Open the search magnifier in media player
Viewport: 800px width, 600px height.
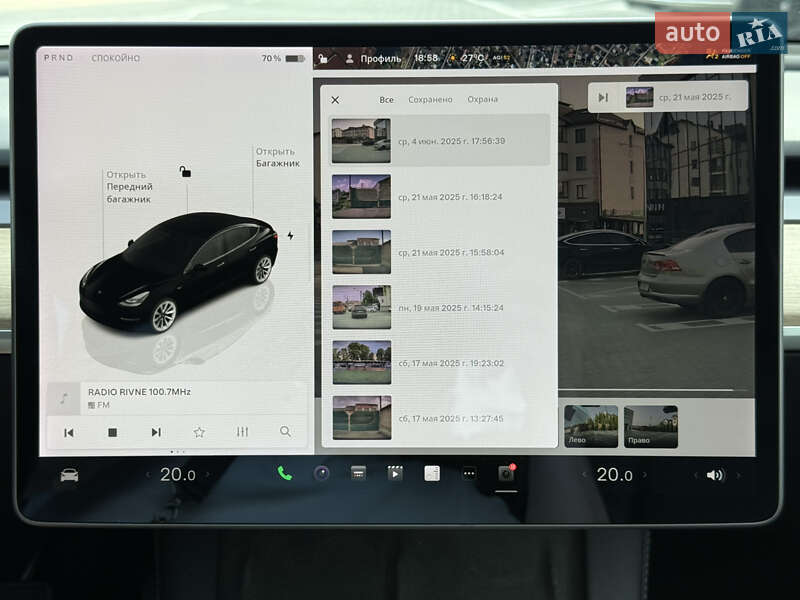click(286, 433)
